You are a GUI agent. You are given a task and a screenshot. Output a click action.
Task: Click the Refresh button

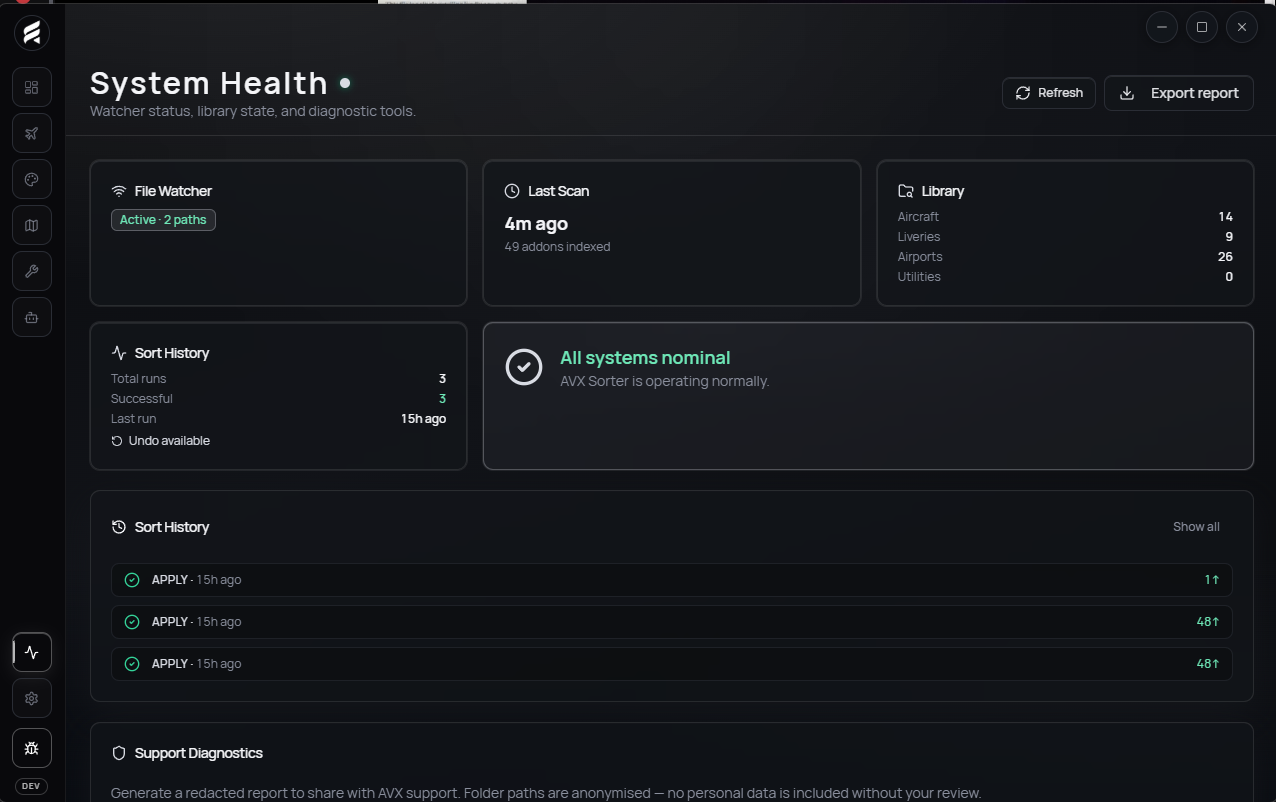[1049, 93]
